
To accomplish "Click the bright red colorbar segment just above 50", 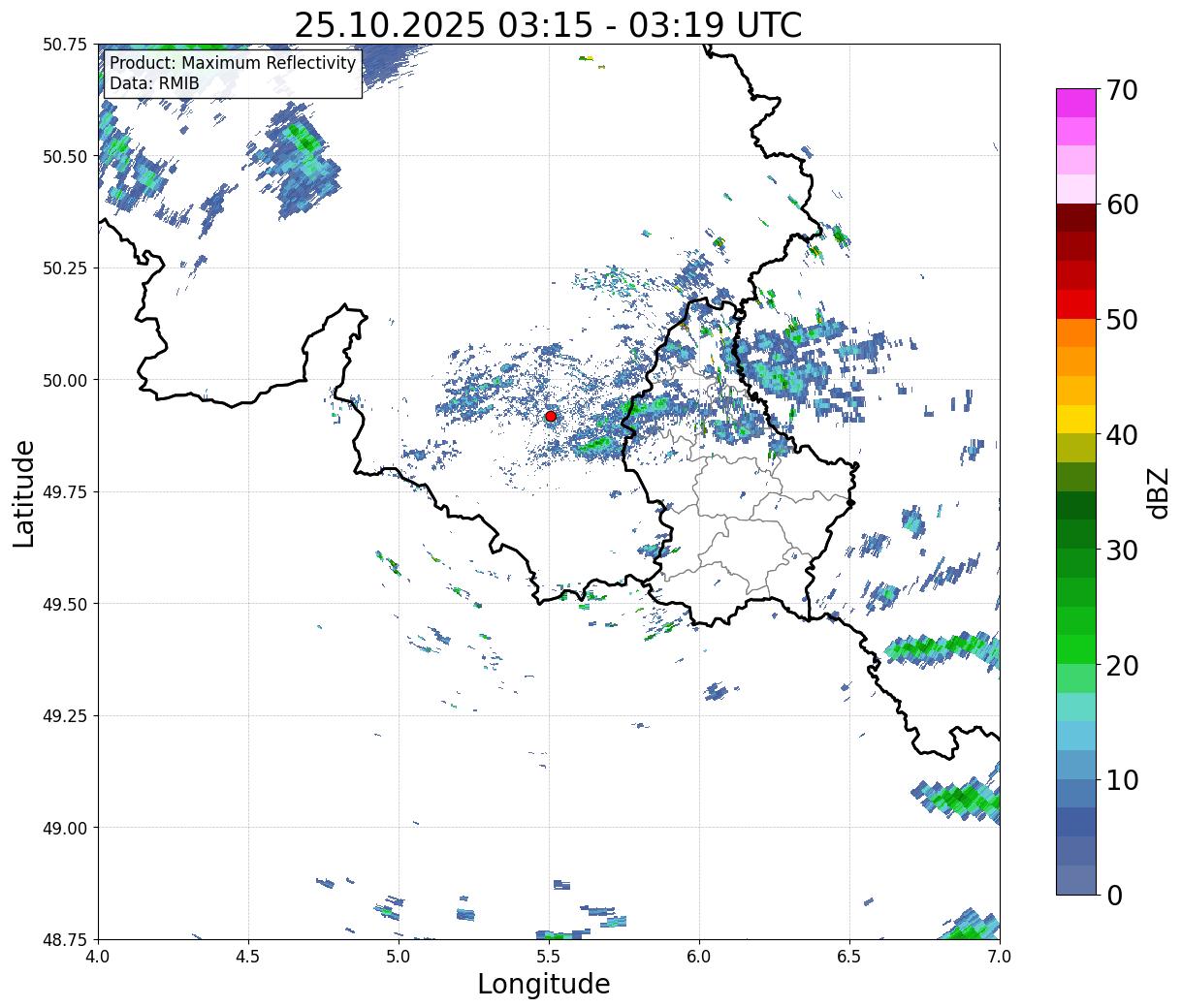I will (1076, 304).
